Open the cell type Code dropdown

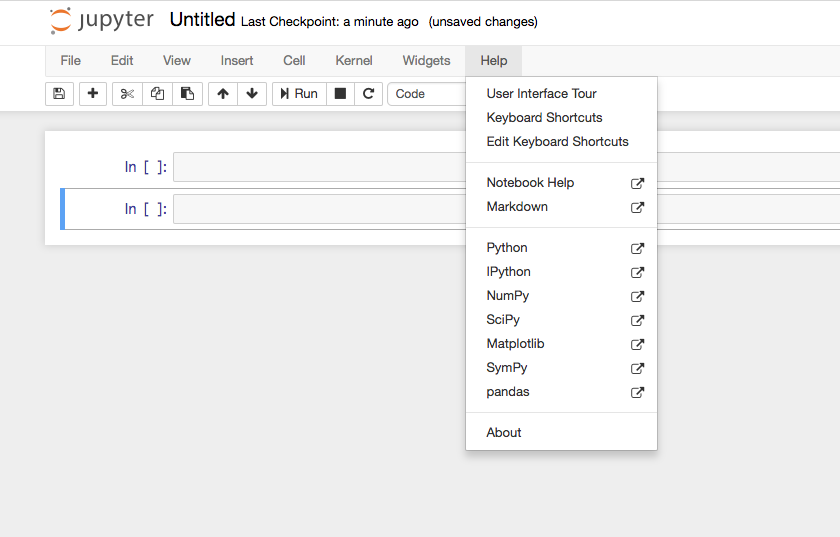427,94
